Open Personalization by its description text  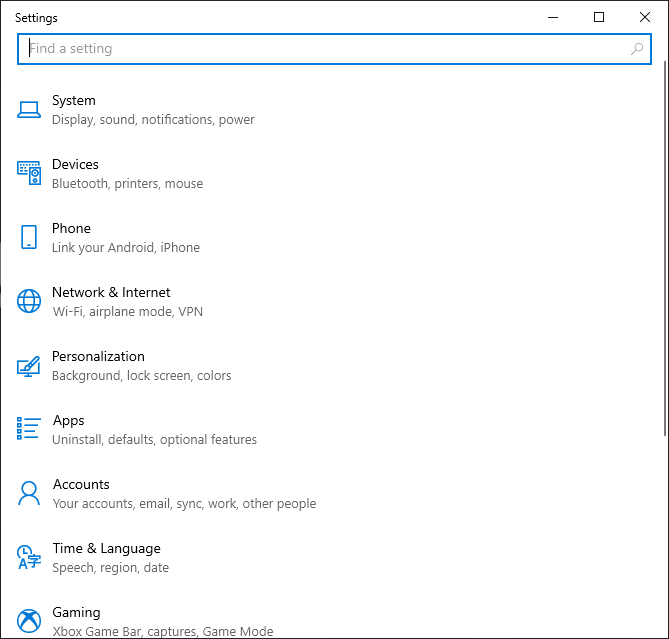[141, 376]
